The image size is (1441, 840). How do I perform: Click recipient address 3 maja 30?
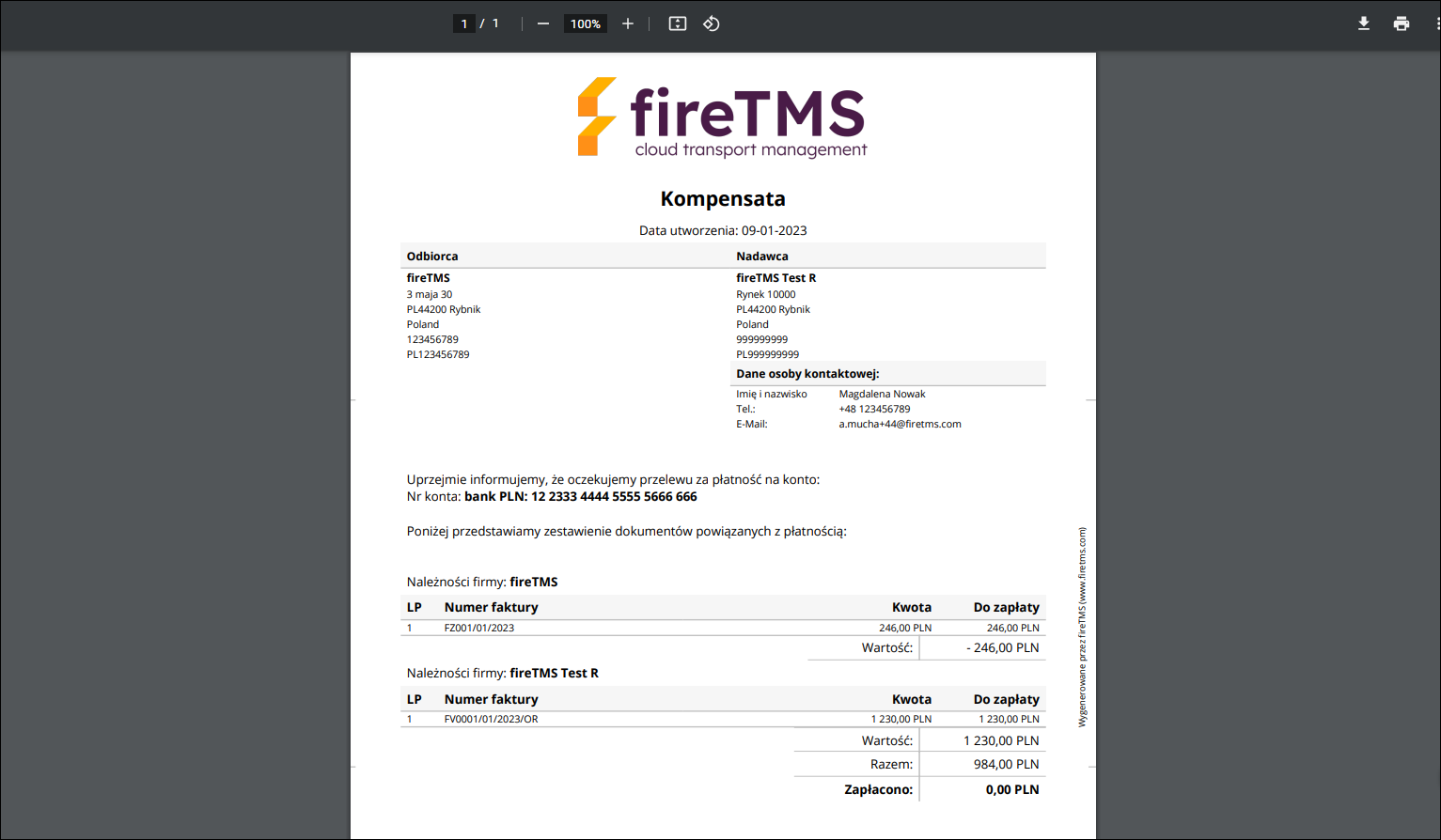tap(430, 294)
